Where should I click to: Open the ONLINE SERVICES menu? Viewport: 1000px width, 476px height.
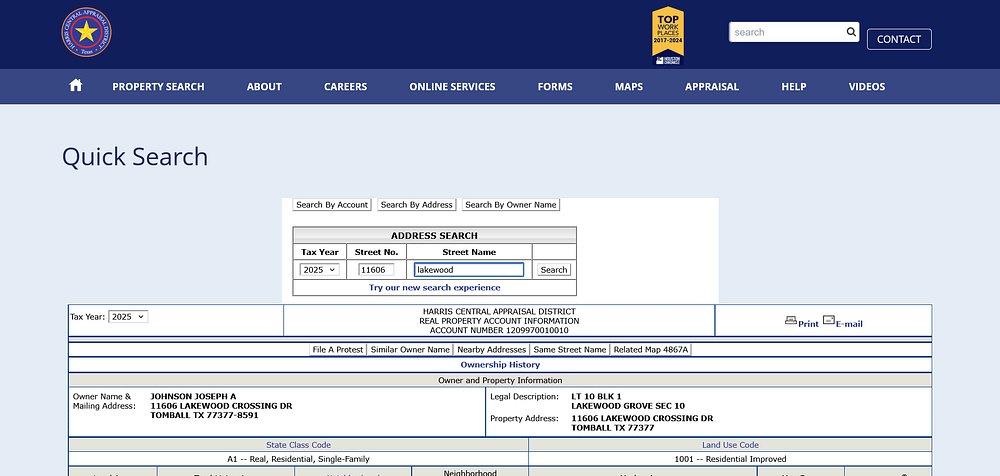point(452,87)
